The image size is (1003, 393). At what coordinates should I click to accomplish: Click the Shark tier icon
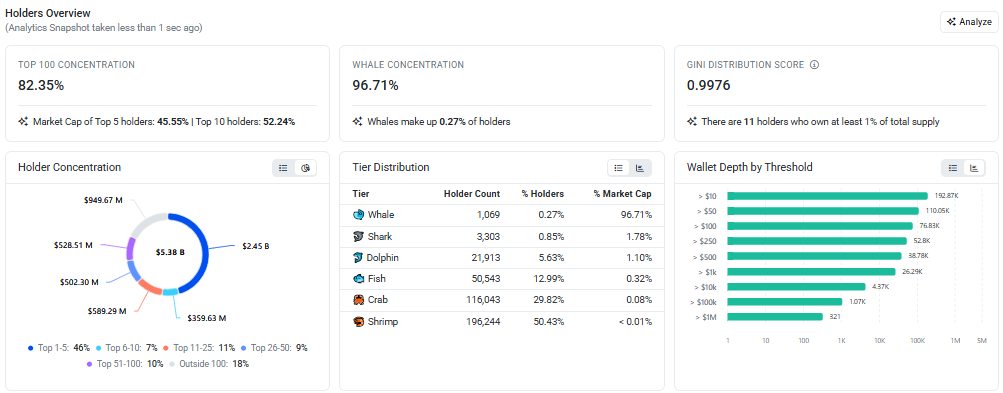(x=358, y=236)
